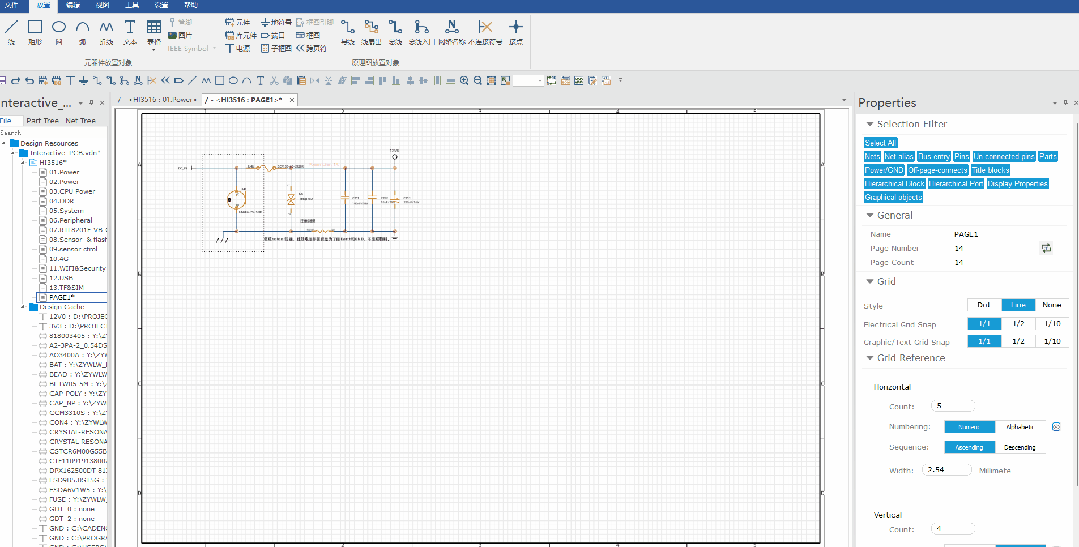
Task: Click the zoom in magnifier icon
Action: [463, 80]
